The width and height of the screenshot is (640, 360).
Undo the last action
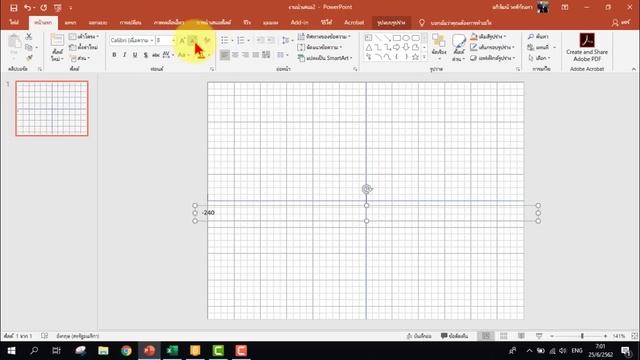tap(27, 8)
